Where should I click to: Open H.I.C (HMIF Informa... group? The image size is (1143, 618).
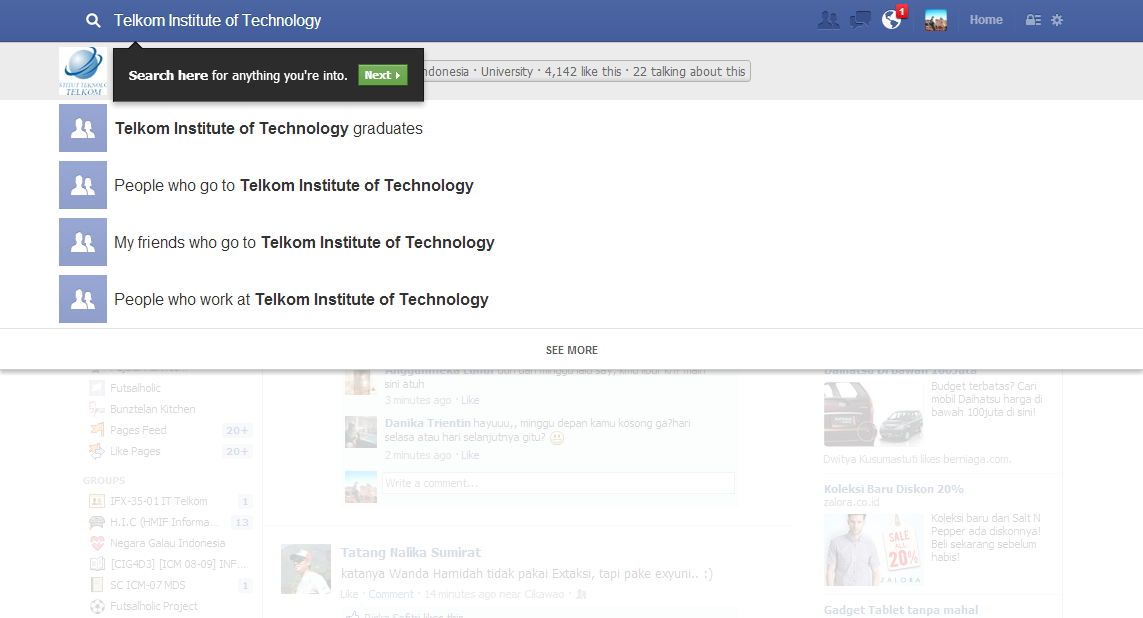pos(164,522)
